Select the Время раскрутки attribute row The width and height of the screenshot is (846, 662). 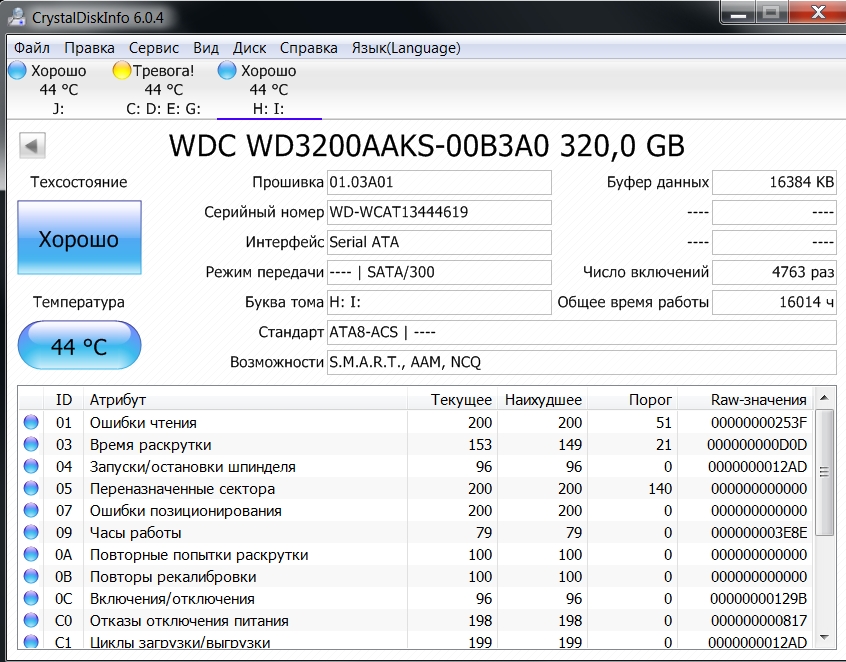tap(417, 445)
